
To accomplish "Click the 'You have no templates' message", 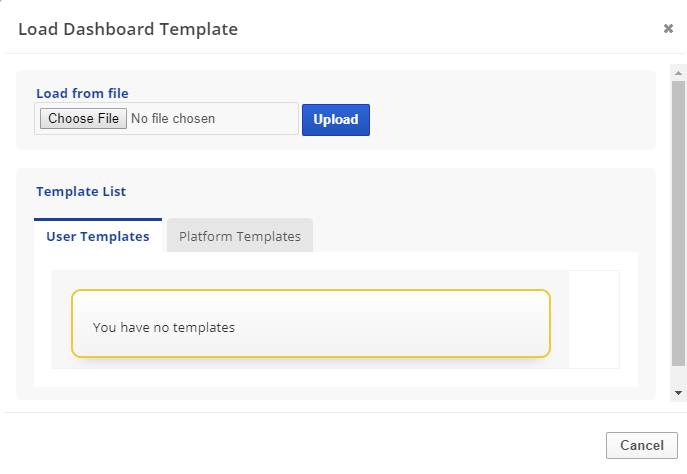I will pos(164,327).
